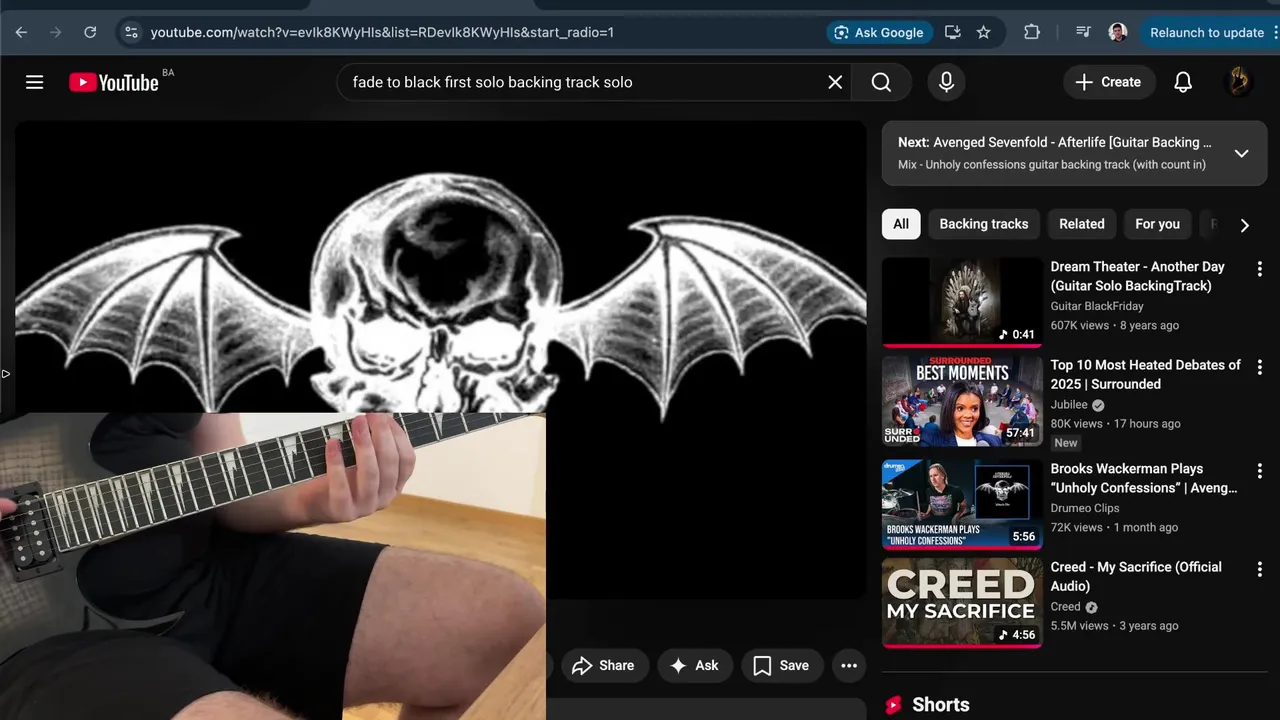Show more filter chips with right arrow
The image size is (1280, 720).
pos(1244,225)
